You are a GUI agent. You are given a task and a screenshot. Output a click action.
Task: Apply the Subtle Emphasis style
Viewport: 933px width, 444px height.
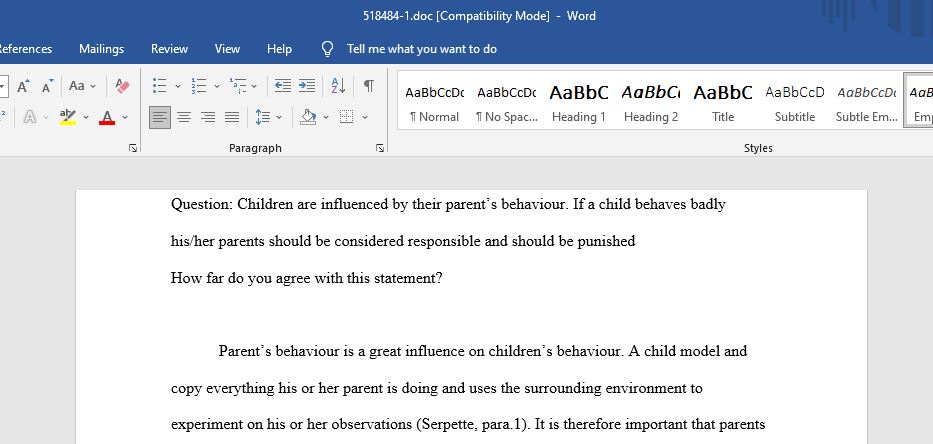tap(867, 100)
